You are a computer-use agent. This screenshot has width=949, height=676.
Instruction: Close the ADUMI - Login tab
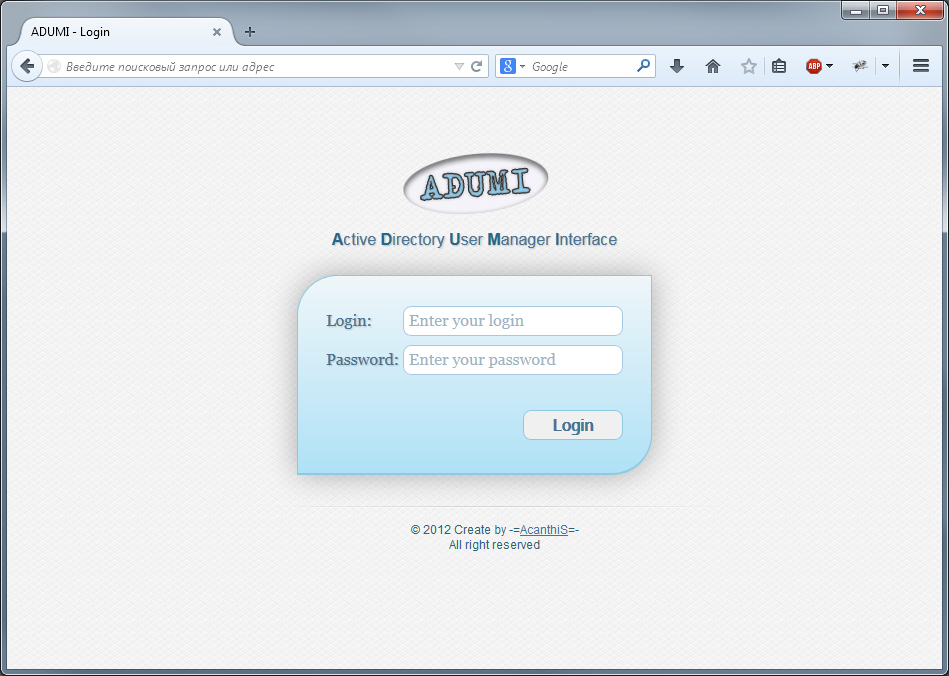pos(217,32)
